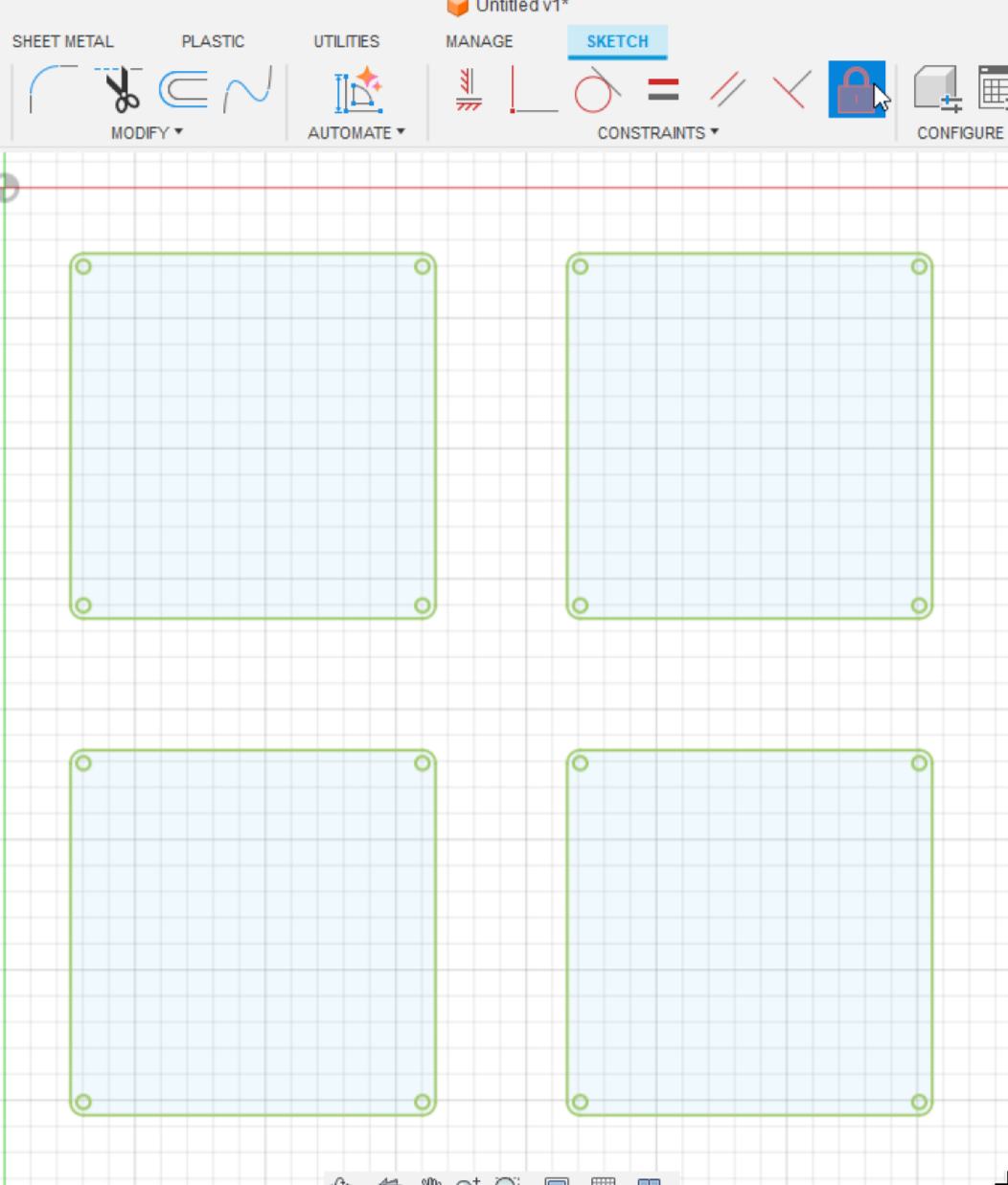This screenshot has width=1008, height=1185.
Task: Apply the Equal constraint
Action: point(663,90)
